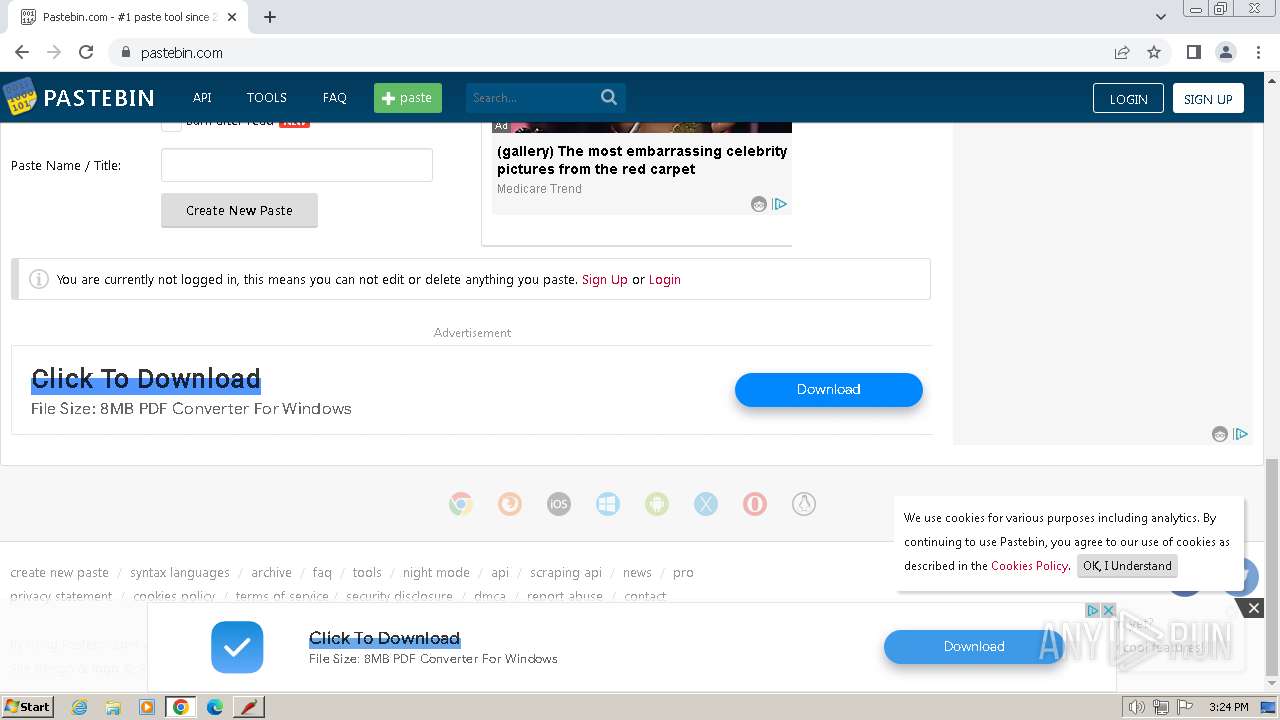The height and width of the screenshot is (720, 1280).
Task: Open File Explorer from taskbar
Action: 113,707
